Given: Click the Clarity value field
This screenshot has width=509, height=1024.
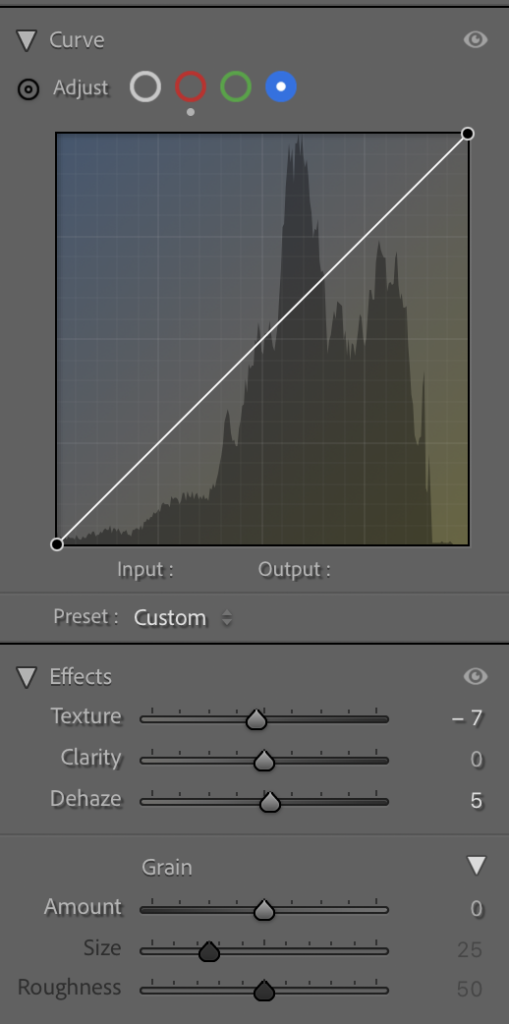Looking at the screenshot, I should pos(476,759).
